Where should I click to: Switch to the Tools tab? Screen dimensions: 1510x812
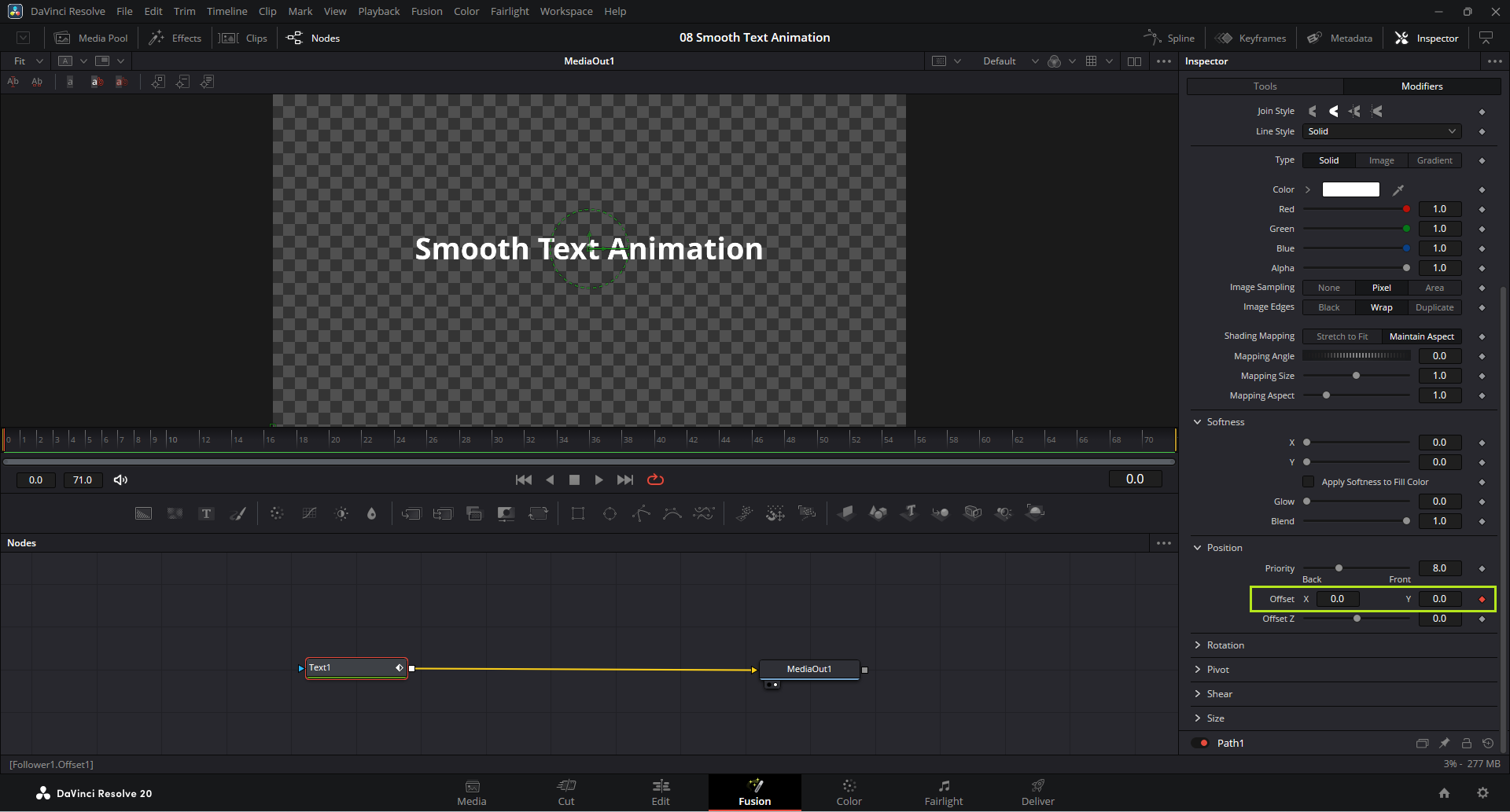1265,86
